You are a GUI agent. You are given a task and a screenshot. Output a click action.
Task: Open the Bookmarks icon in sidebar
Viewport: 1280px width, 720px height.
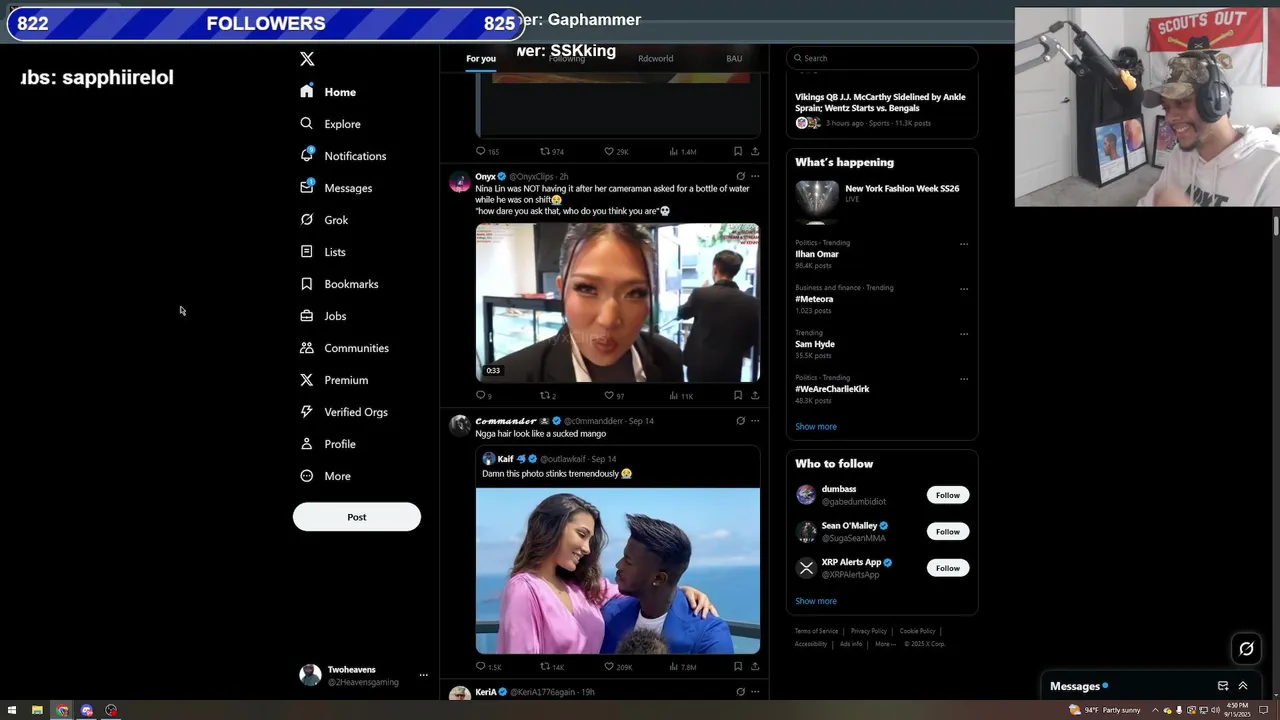(x=307, y=284)
